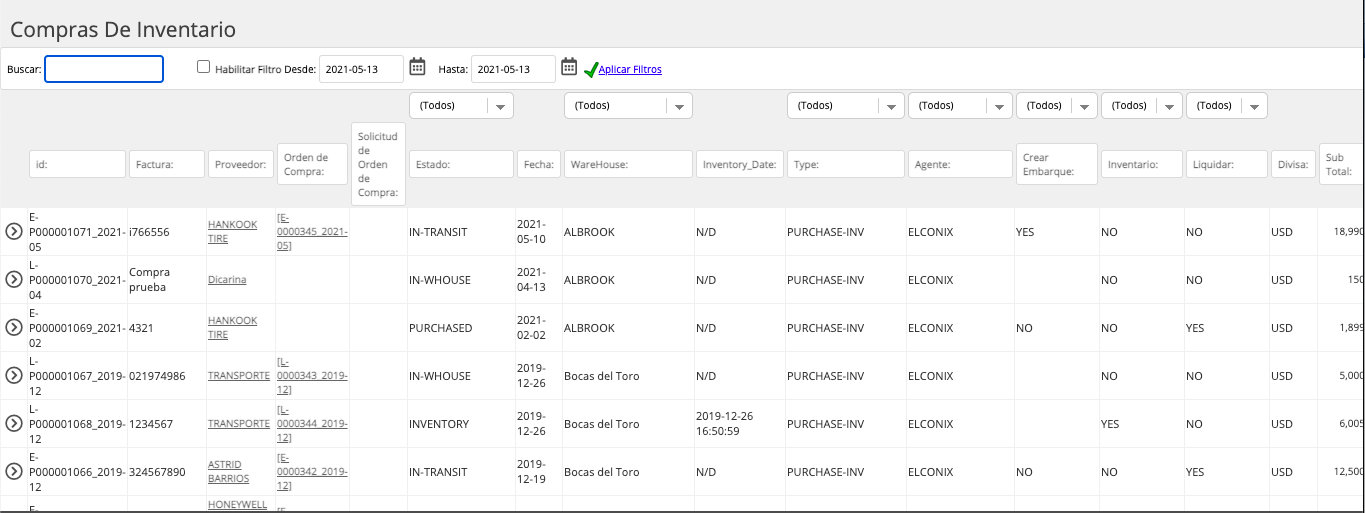Viewport: 1365px width, 513px height.
Task: Open the Crear Embarque (Todos) dropdown
Action: pyautogui.click(x=1057, y=105)
